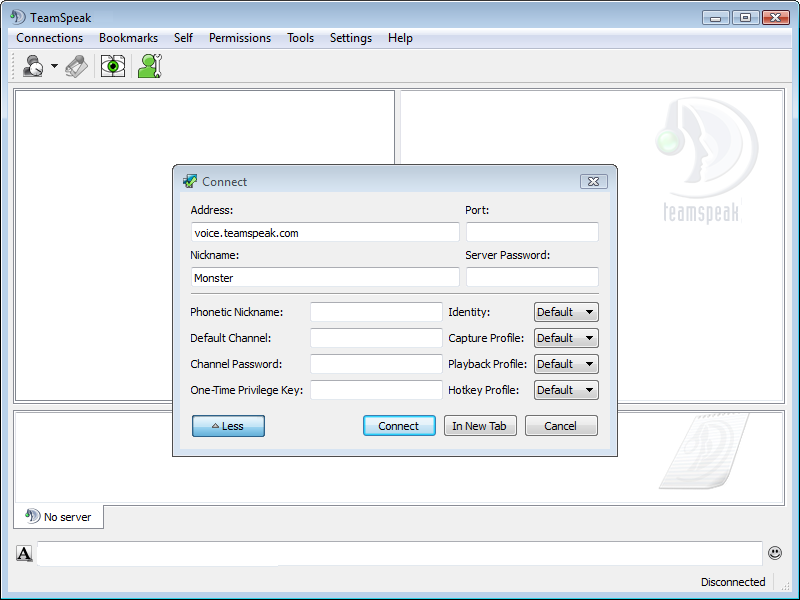Click the green eye Subscribe toolbar icon
The width and height of the screenshot is (800, 600).
coord(113,66)
